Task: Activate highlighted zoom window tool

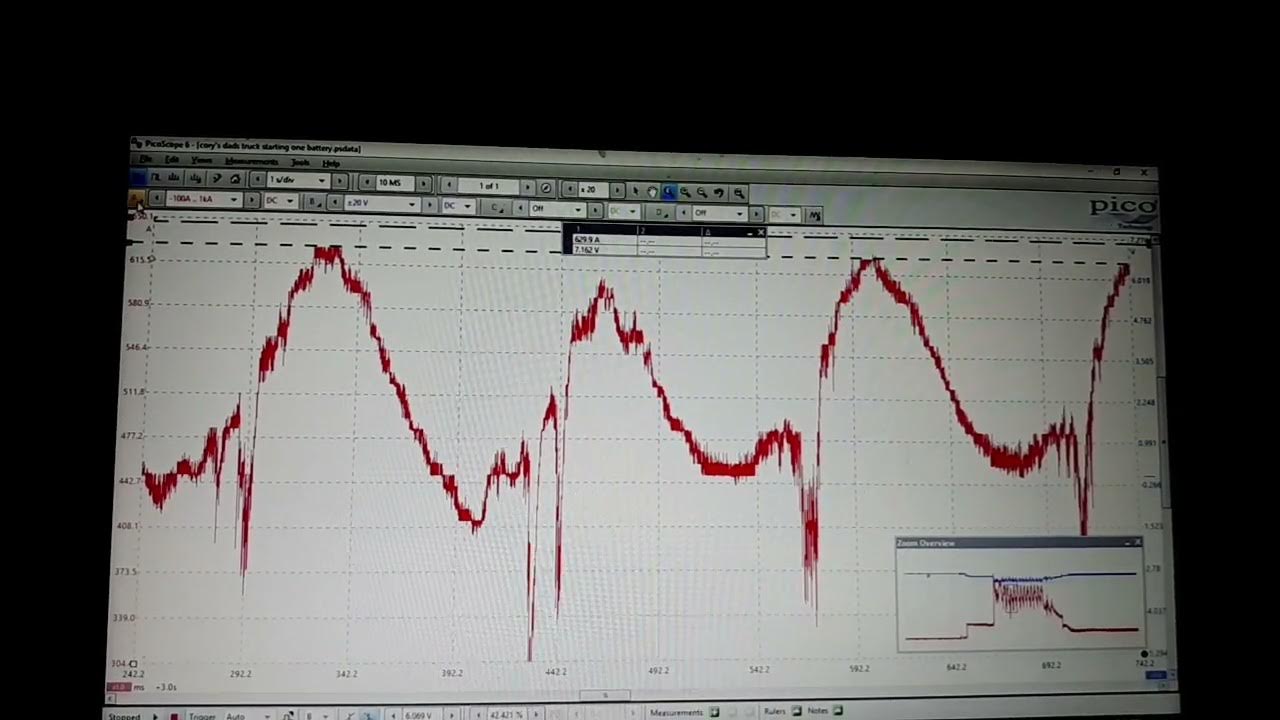Action: coord(669,191)
